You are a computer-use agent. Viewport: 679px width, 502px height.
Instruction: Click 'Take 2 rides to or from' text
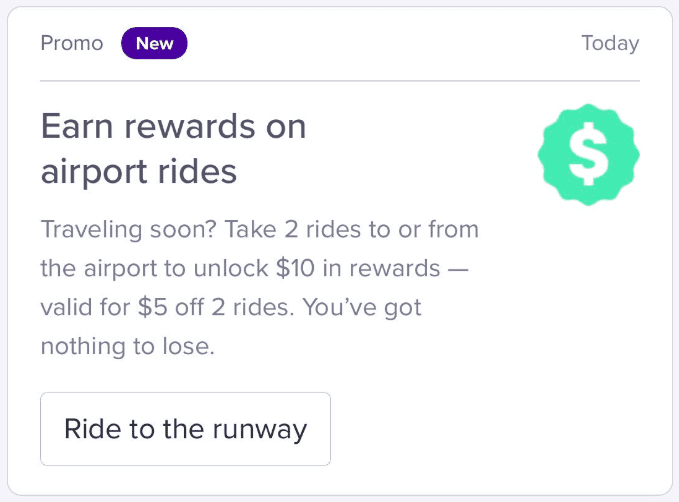coord(351,230)
